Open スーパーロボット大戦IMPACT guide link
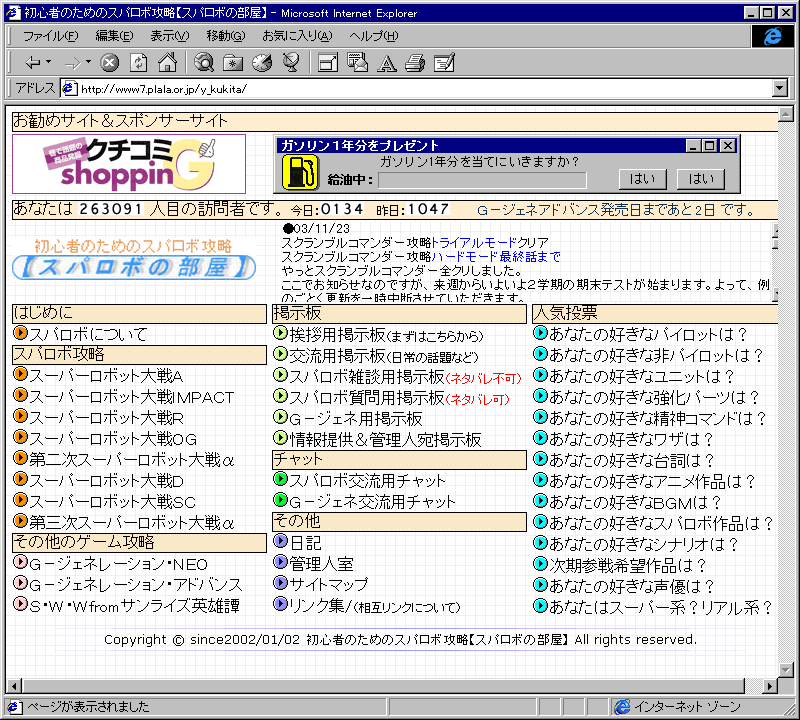Screen dimensions: 800x720 pyautogui.click(x=132, y=397)
